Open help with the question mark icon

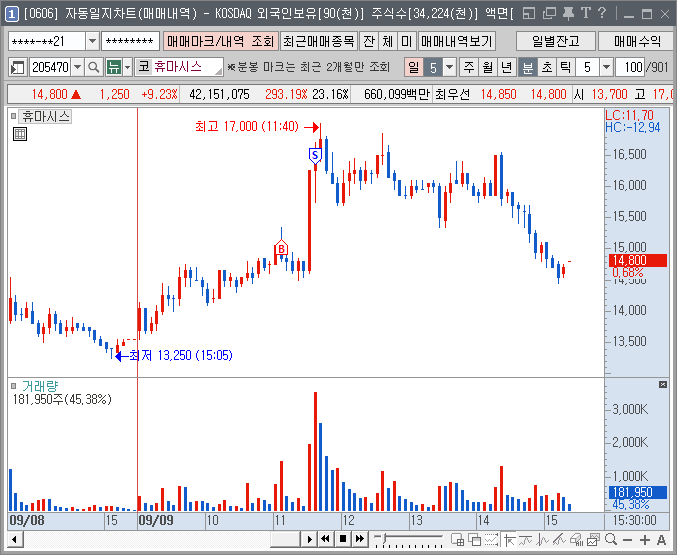point(602,13)
